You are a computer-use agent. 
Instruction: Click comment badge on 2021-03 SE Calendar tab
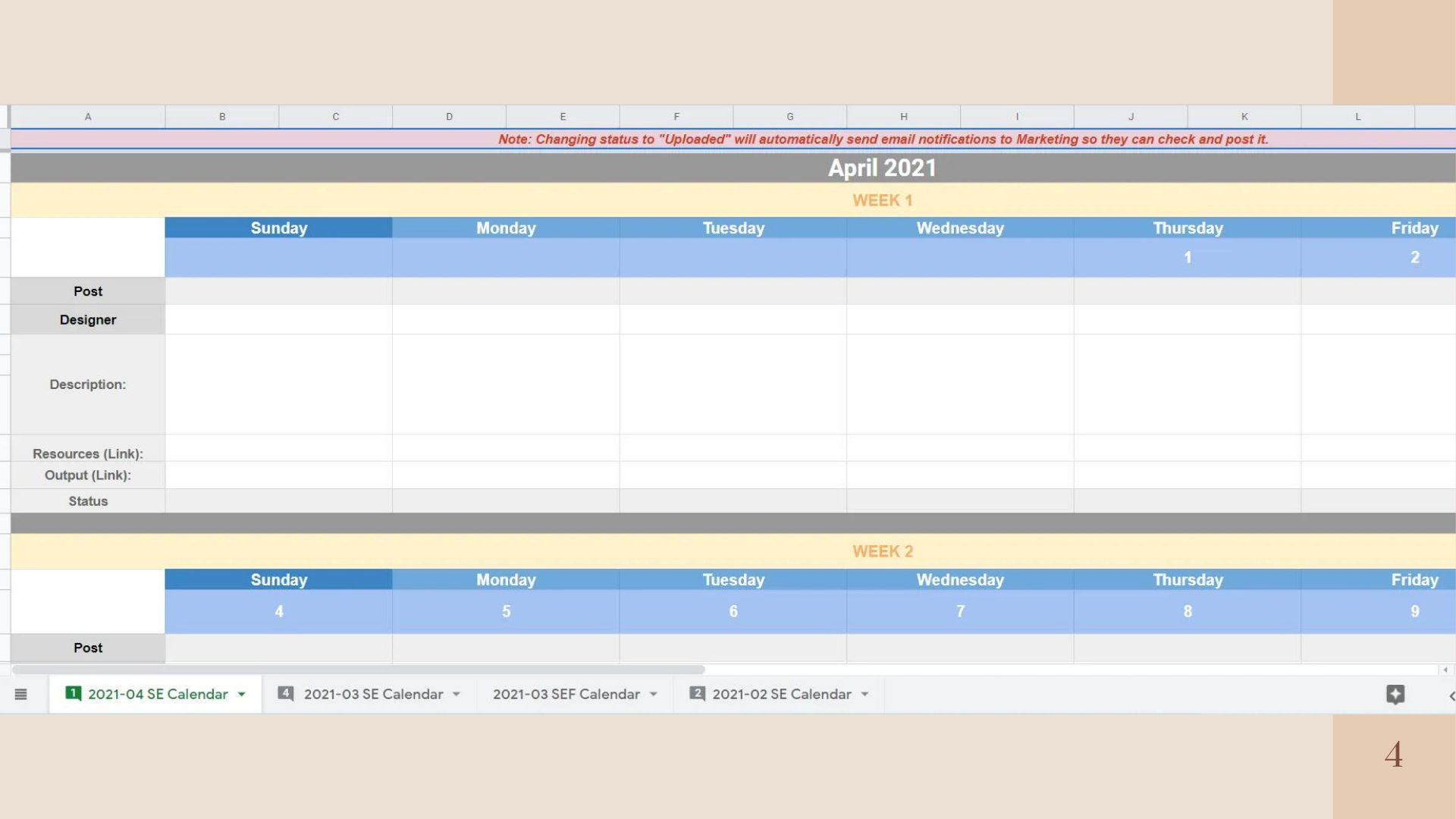[x=286, y=693]
